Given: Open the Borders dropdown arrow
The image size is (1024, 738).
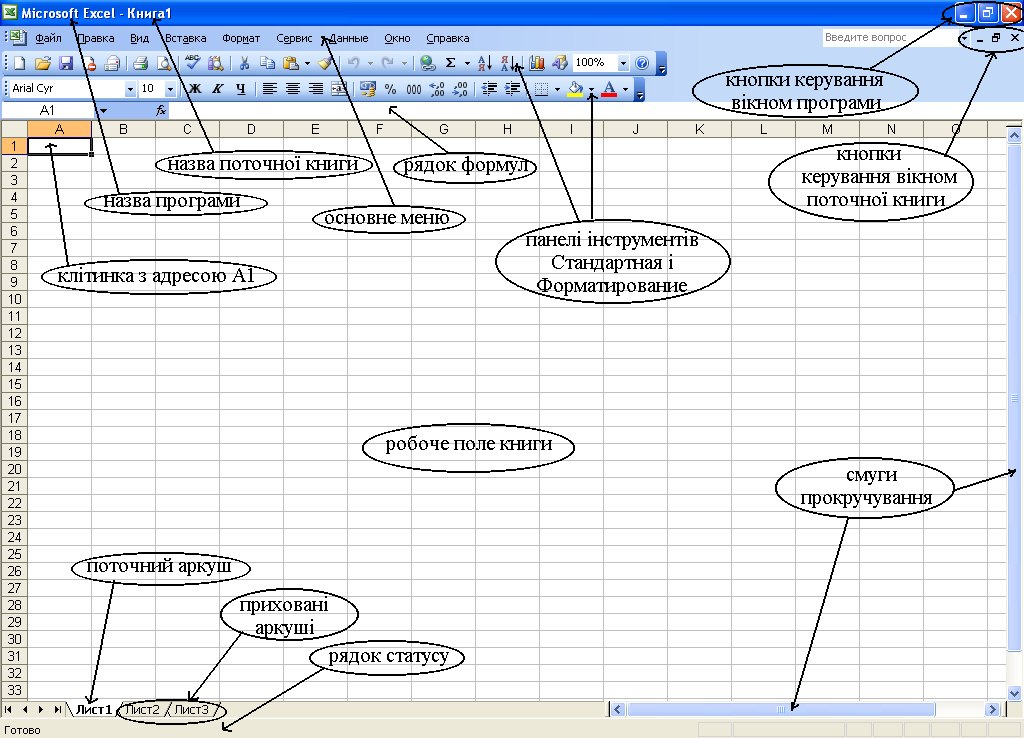Looking at the screenshot, I should pos(557,89).
